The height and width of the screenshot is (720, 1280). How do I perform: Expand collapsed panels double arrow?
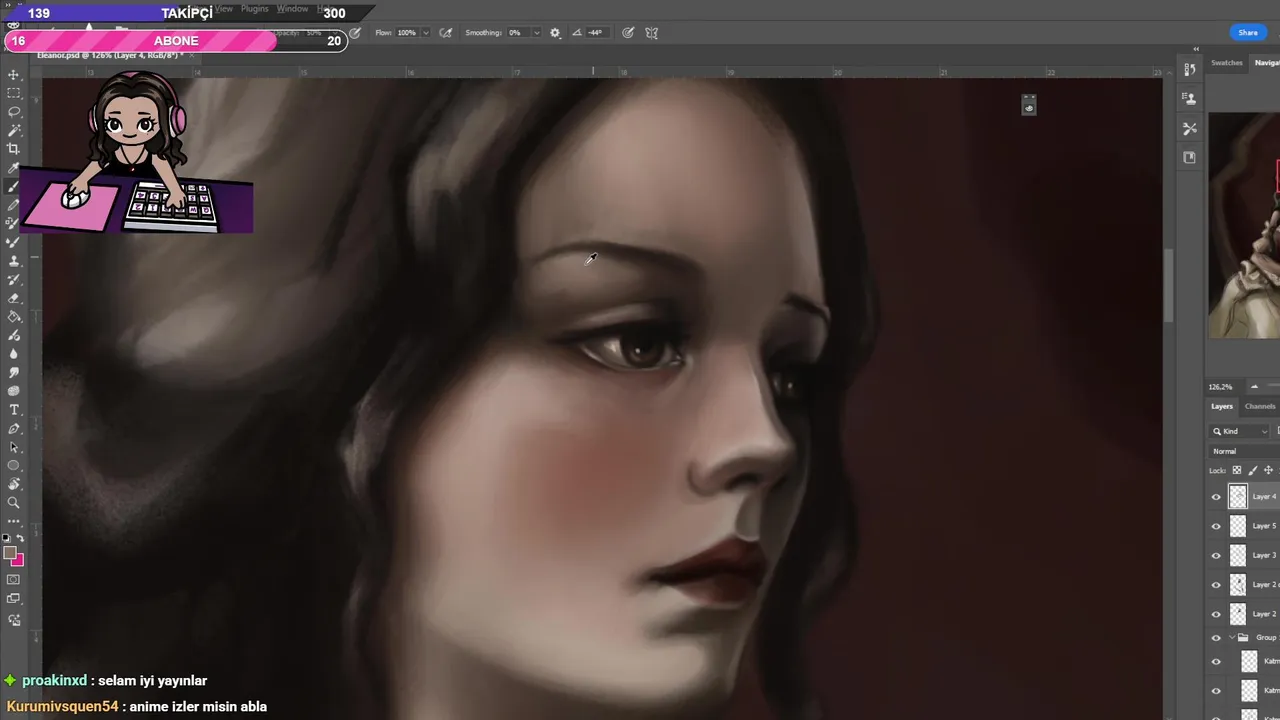point(1196,49)
